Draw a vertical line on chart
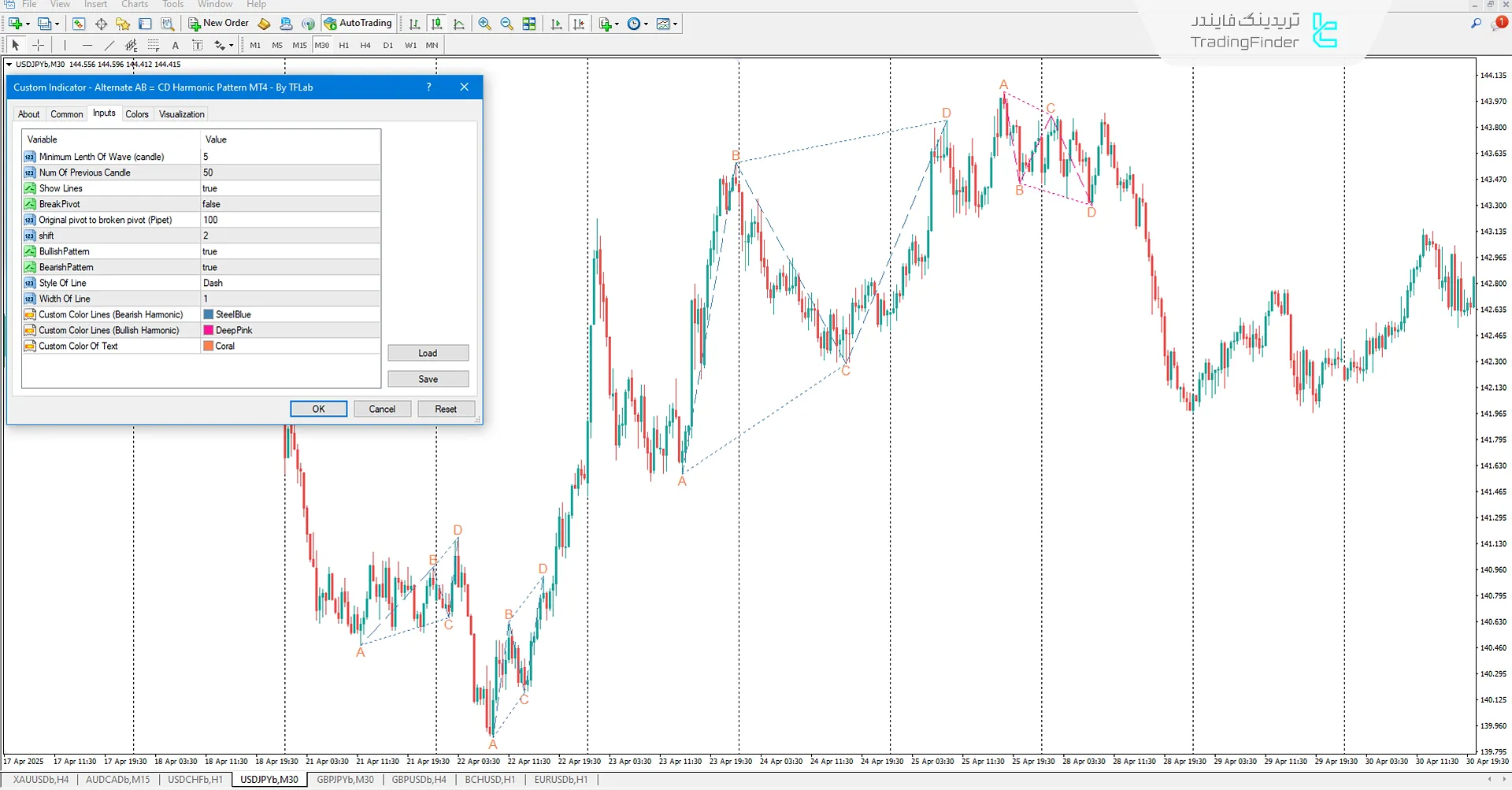 (x=65, y=46)
